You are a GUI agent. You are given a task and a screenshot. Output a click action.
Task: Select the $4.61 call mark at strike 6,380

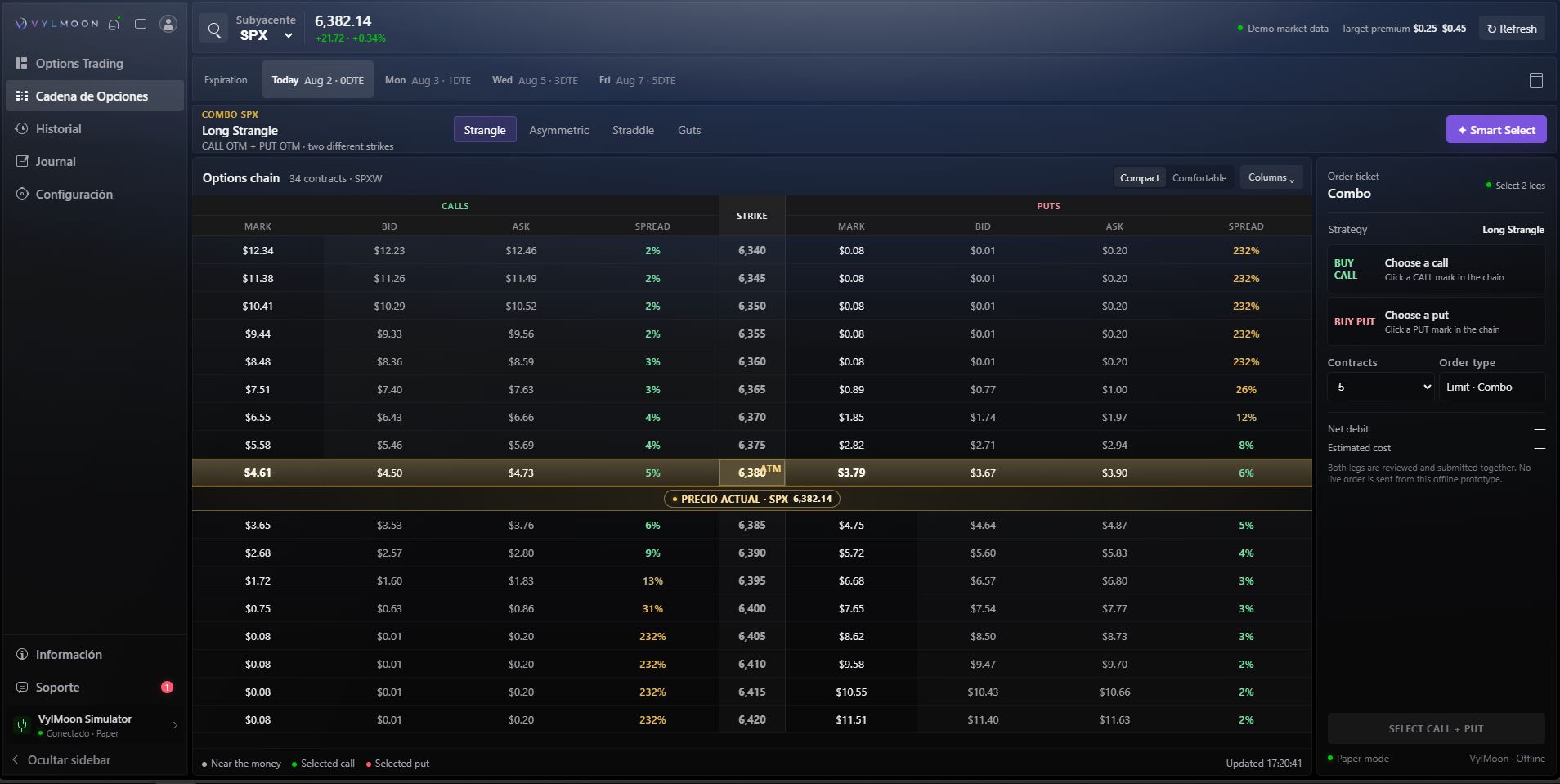click(258, 473)
